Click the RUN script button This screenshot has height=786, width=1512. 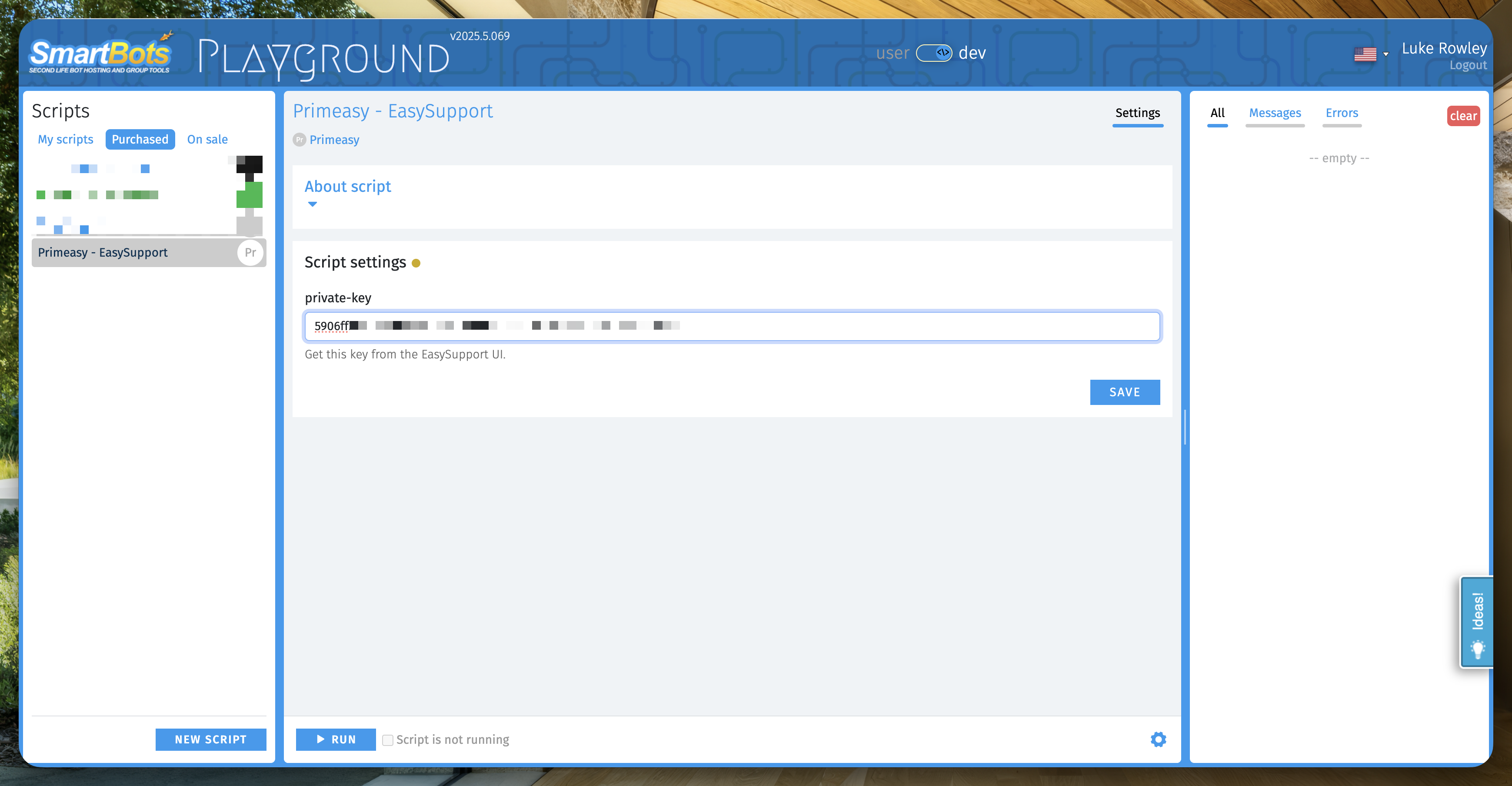click(x=336, y=739)
